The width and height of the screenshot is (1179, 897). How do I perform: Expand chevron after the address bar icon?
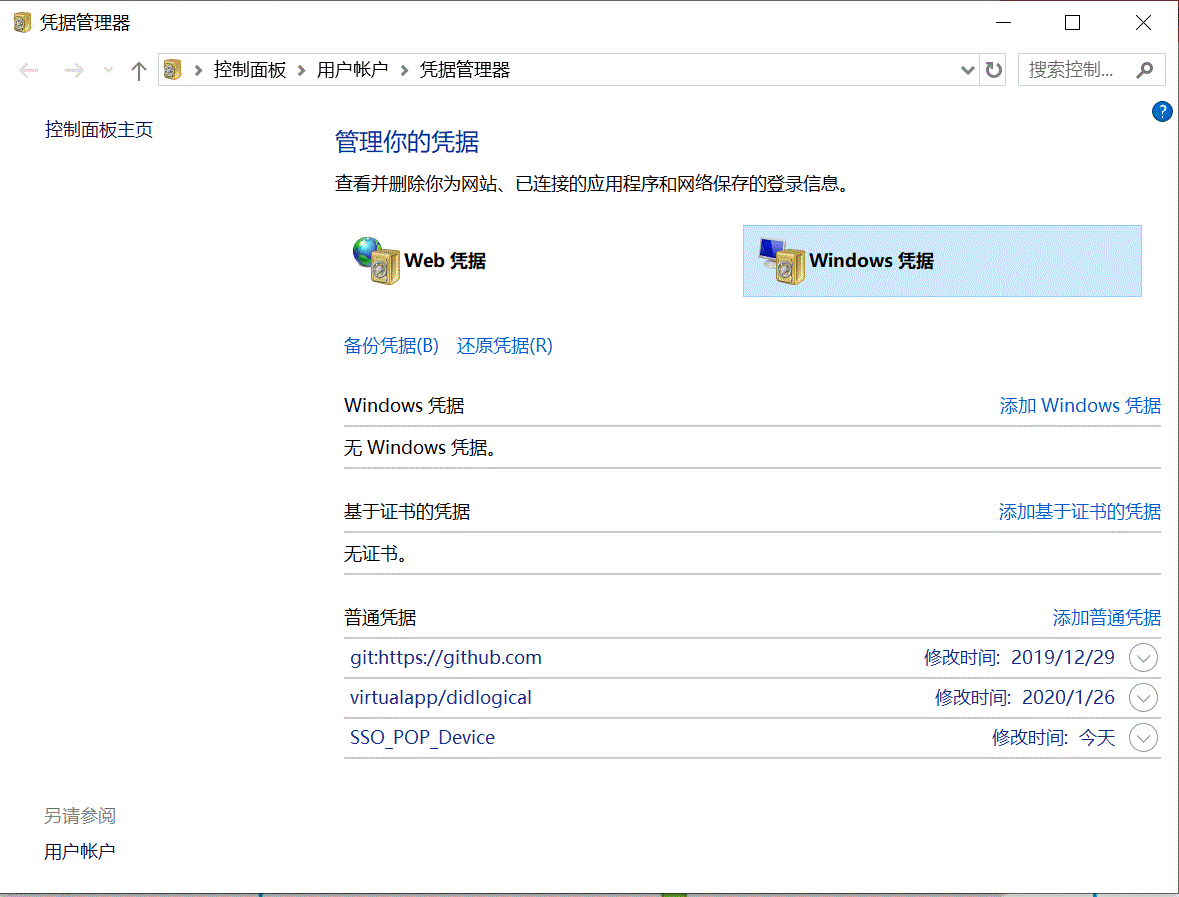point(199,70)
